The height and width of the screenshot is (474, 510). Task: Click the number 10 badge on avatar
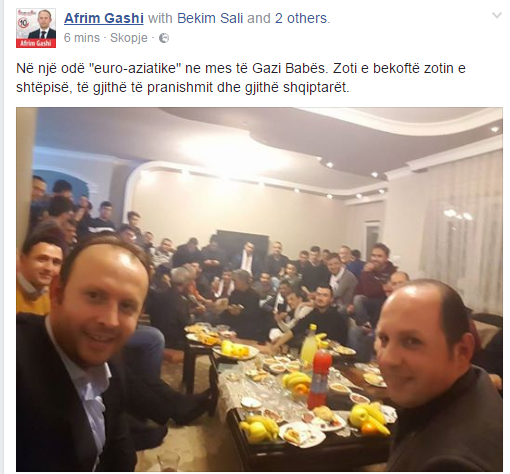(x=24, y=22)
